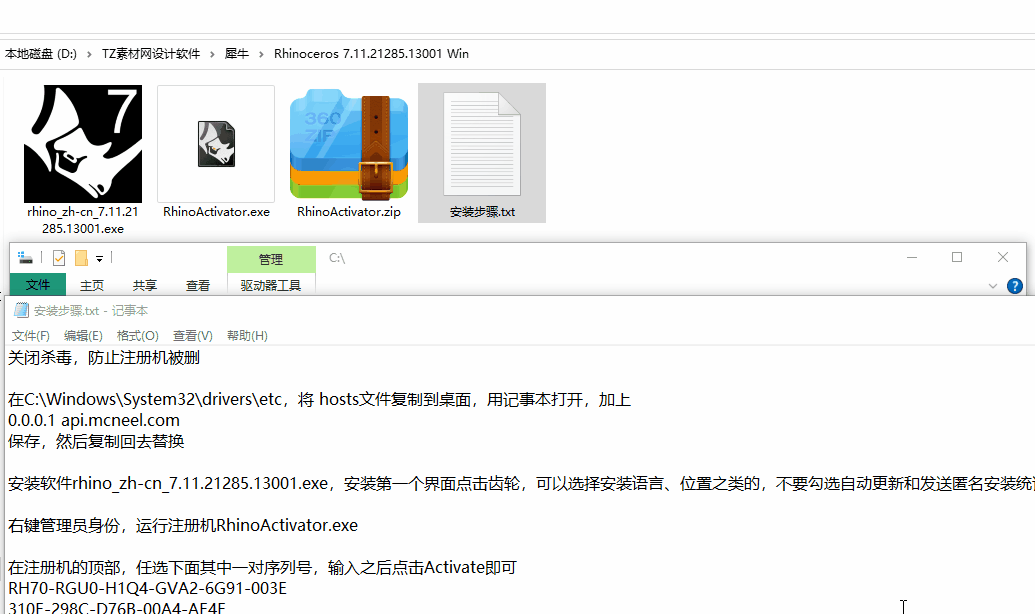1035x614 pixels.
Task: Select the 安装步骤.txt file
Action: pyautogui.click(x=482, y=153)
